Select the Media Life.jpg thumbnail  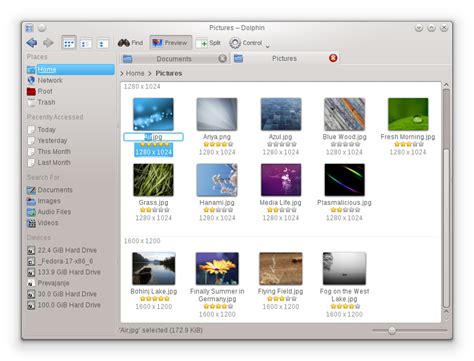(281, 180)
